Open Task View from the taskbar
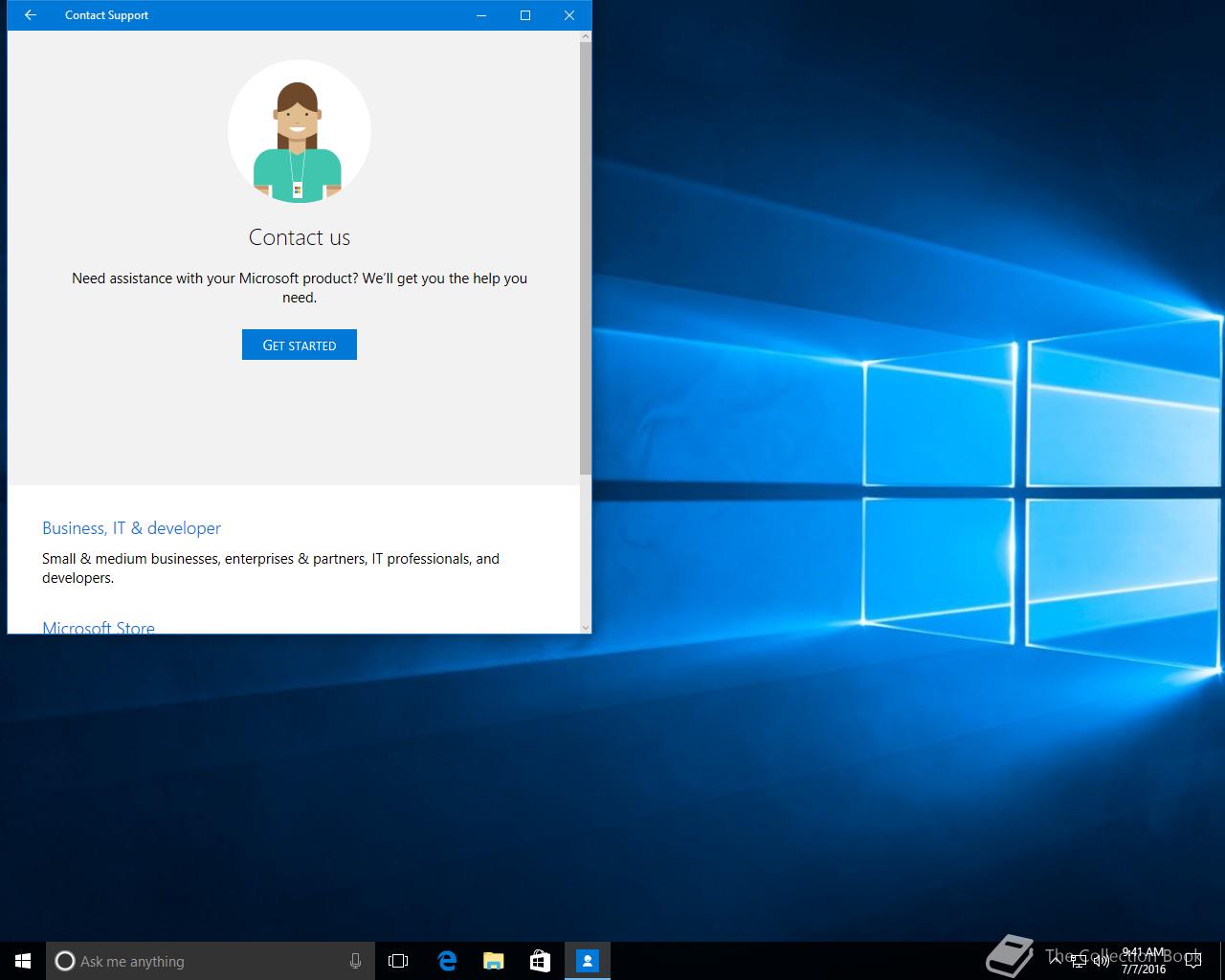This screenshot has width=1225, height=980. [x=398, y=961]
